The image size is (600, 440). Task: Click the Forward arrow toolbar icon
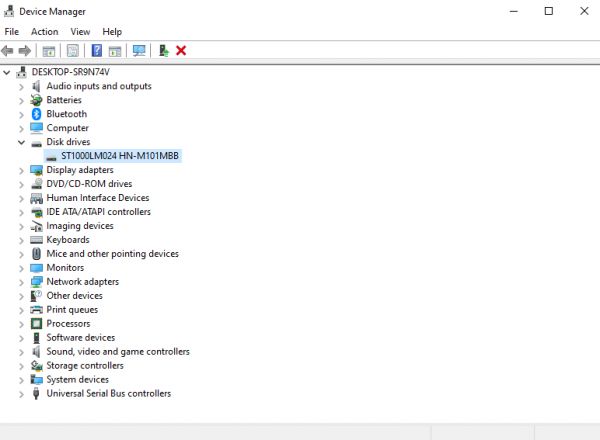[24, 51]
